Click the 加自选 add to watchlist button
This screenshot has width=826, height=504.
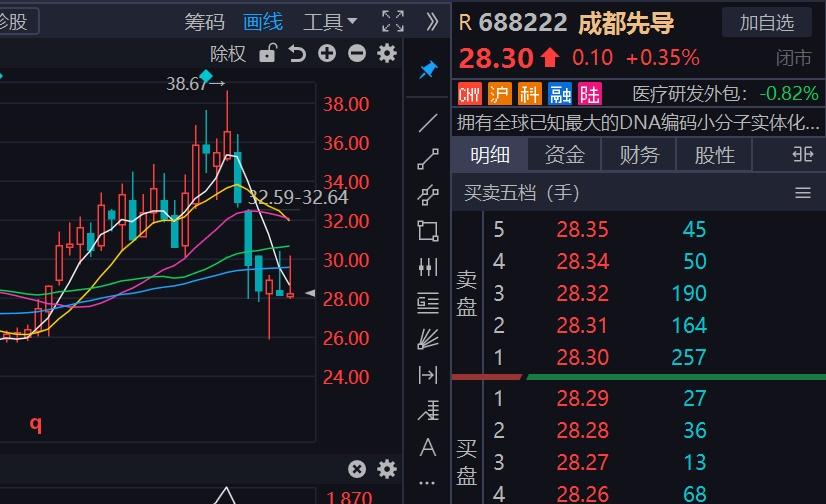tap(766, 22)
